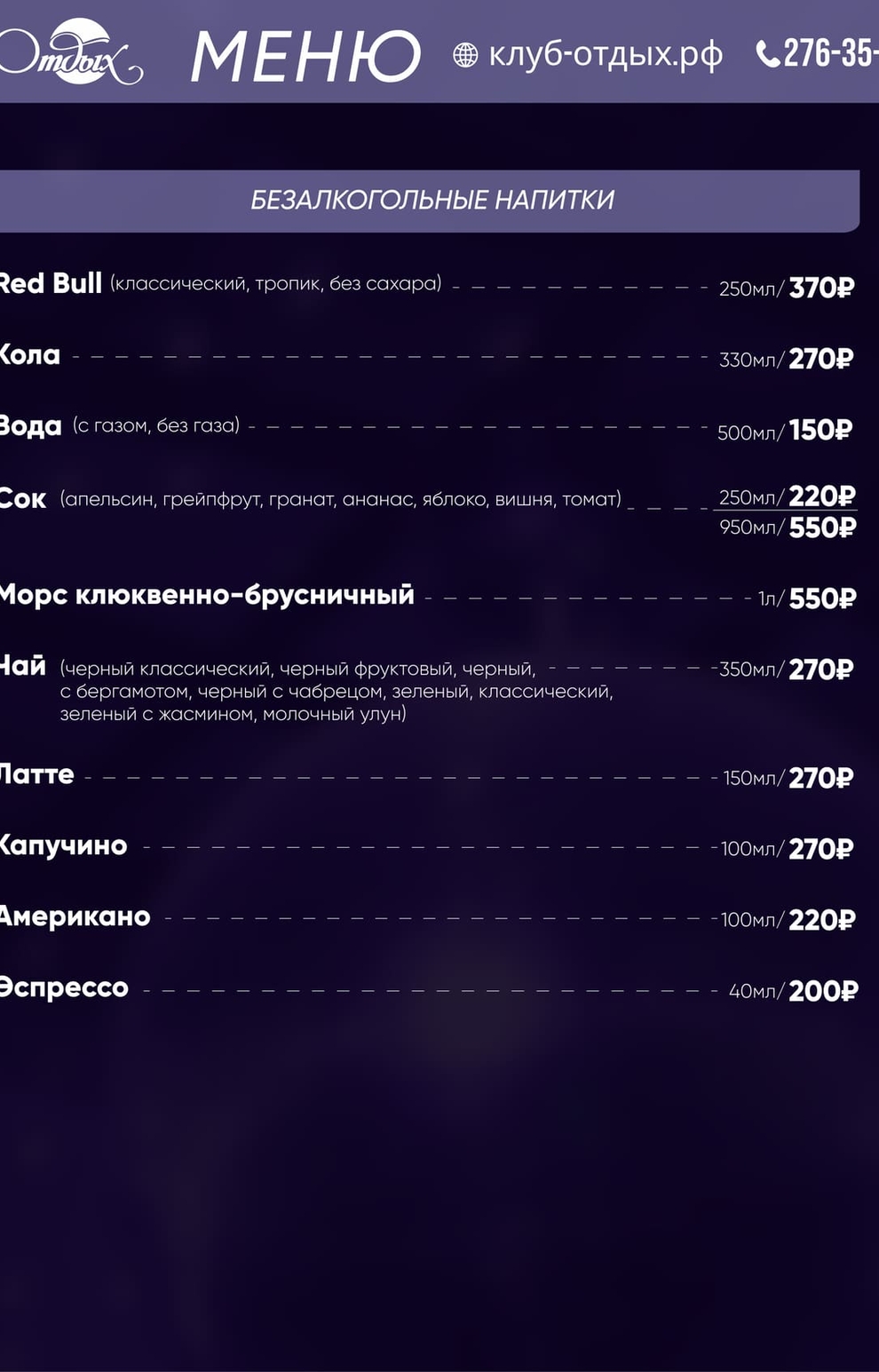The image size is (879, 1372).
Task: Click the Отдых club logo
Action: pos(71,53)
